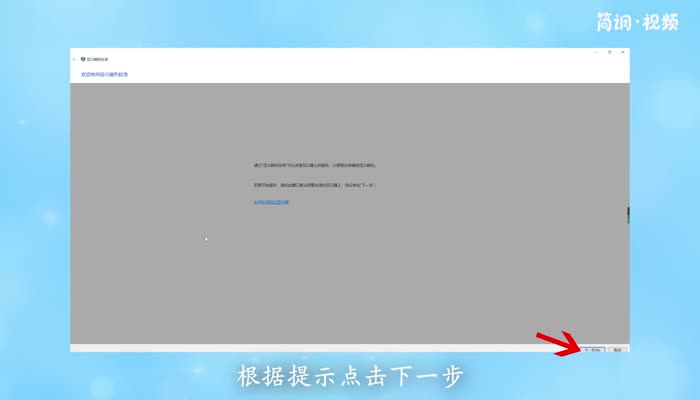Minimize the color calibration window
The width and height of the screenshot is (700, 400).
(596, 52)
